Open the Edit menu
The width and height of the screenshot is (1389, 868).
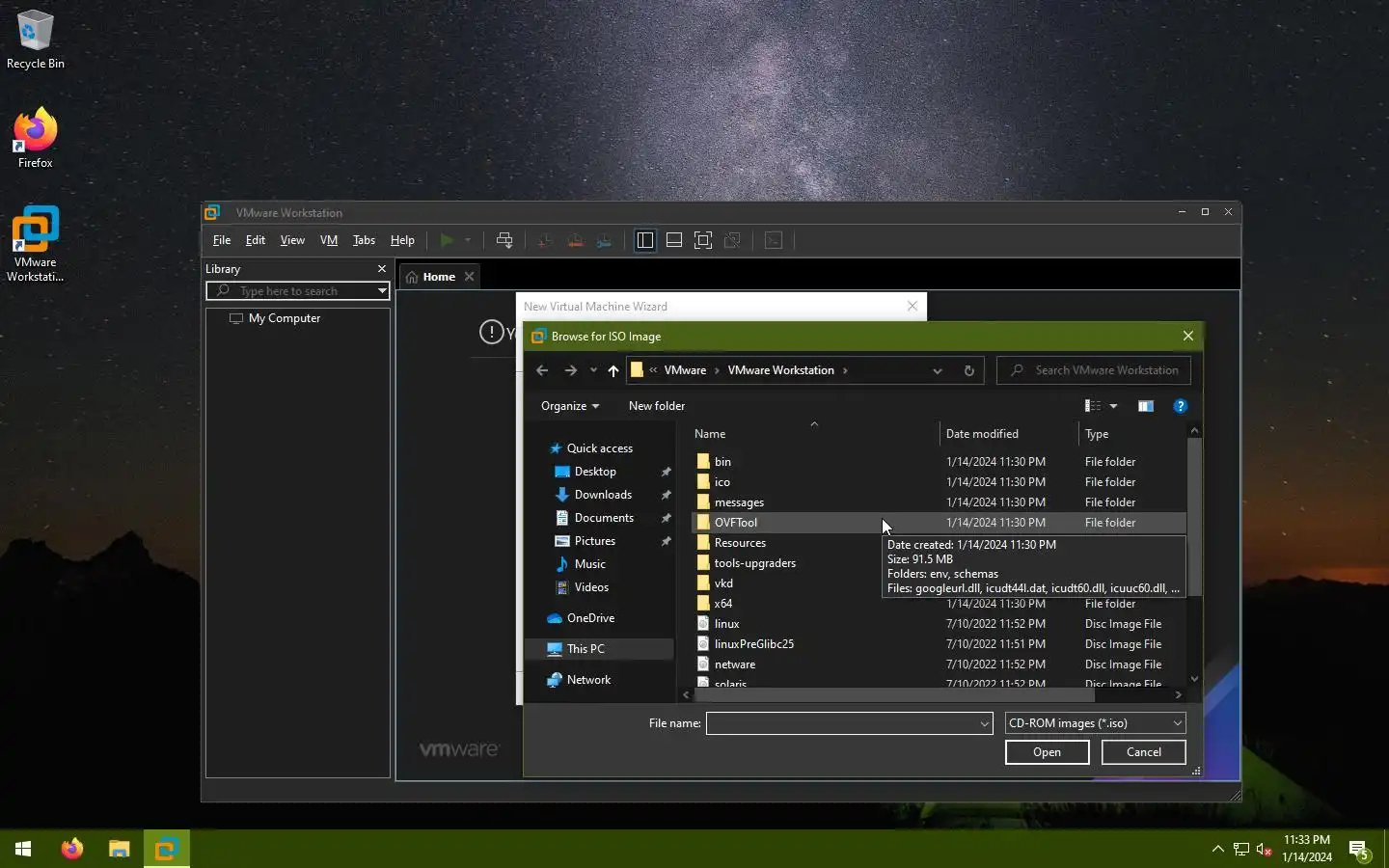click(x=256, y=240)
